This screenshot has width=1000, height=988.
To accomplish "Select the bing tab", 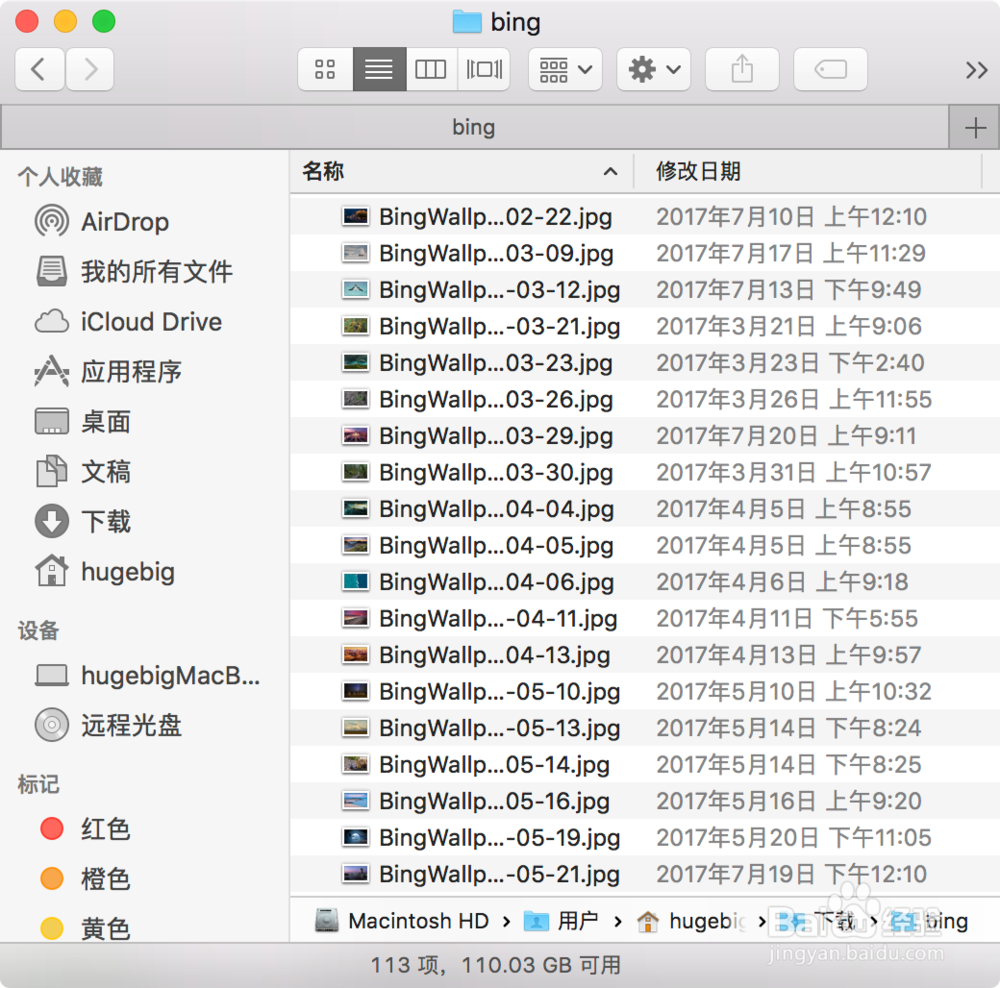I will pos(474,127).
